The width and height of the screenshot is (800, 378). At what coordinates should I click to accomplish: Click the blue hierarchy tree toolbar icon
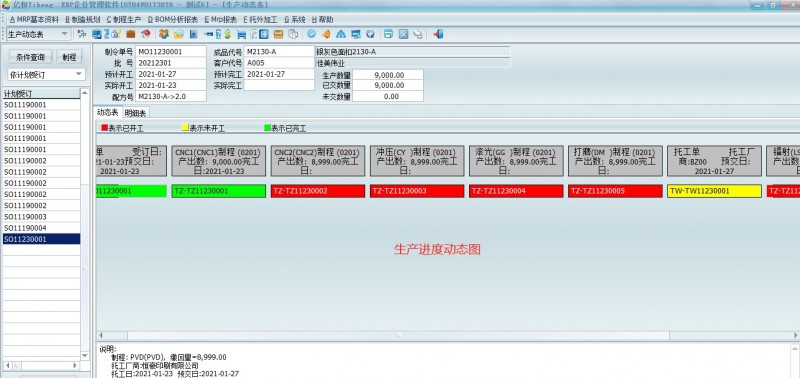[x=341, y=34]
